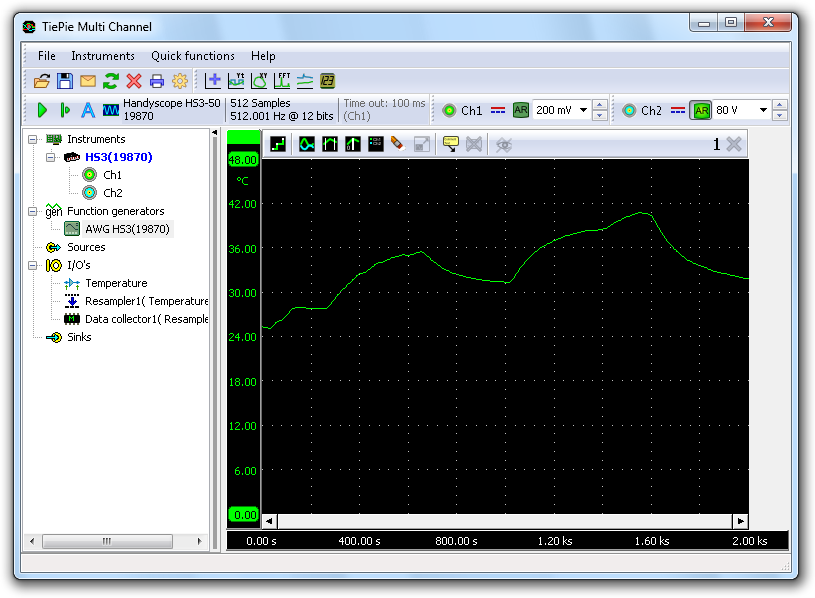Viewport: 815px width, 598px height.
Task: Start continuous measuring with green play button
Action: click(x=42, y=110)
